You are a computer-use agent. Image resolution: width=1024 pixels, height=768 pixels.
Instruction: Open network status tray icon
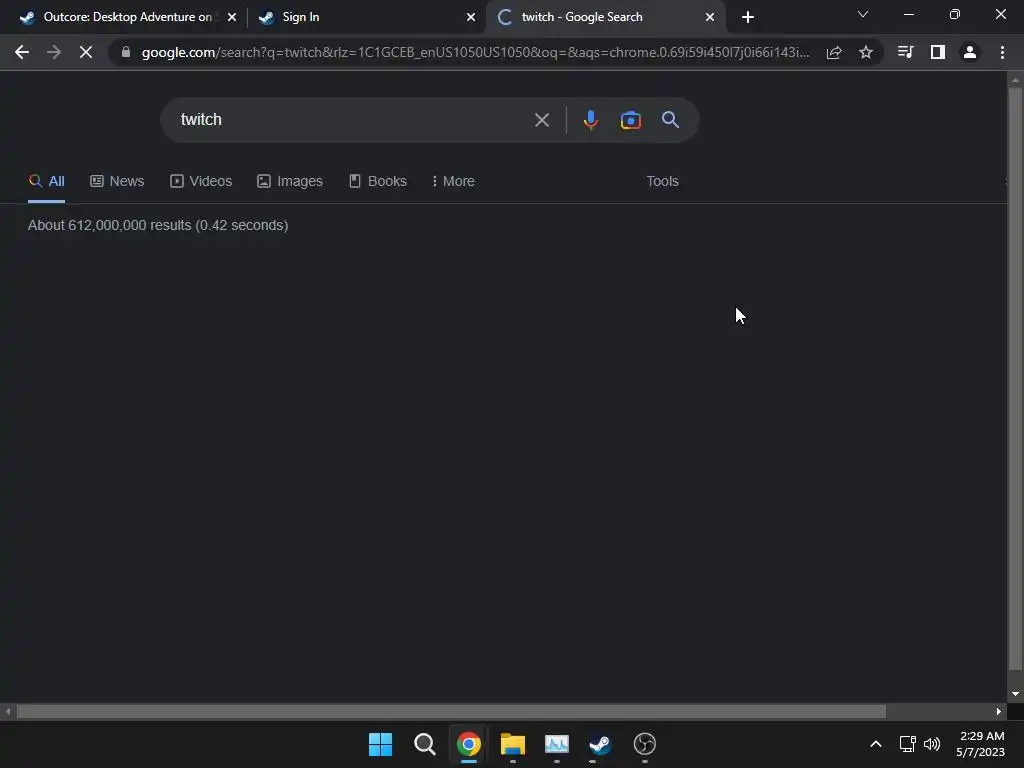pyautogui.click(x=907, y=744)
